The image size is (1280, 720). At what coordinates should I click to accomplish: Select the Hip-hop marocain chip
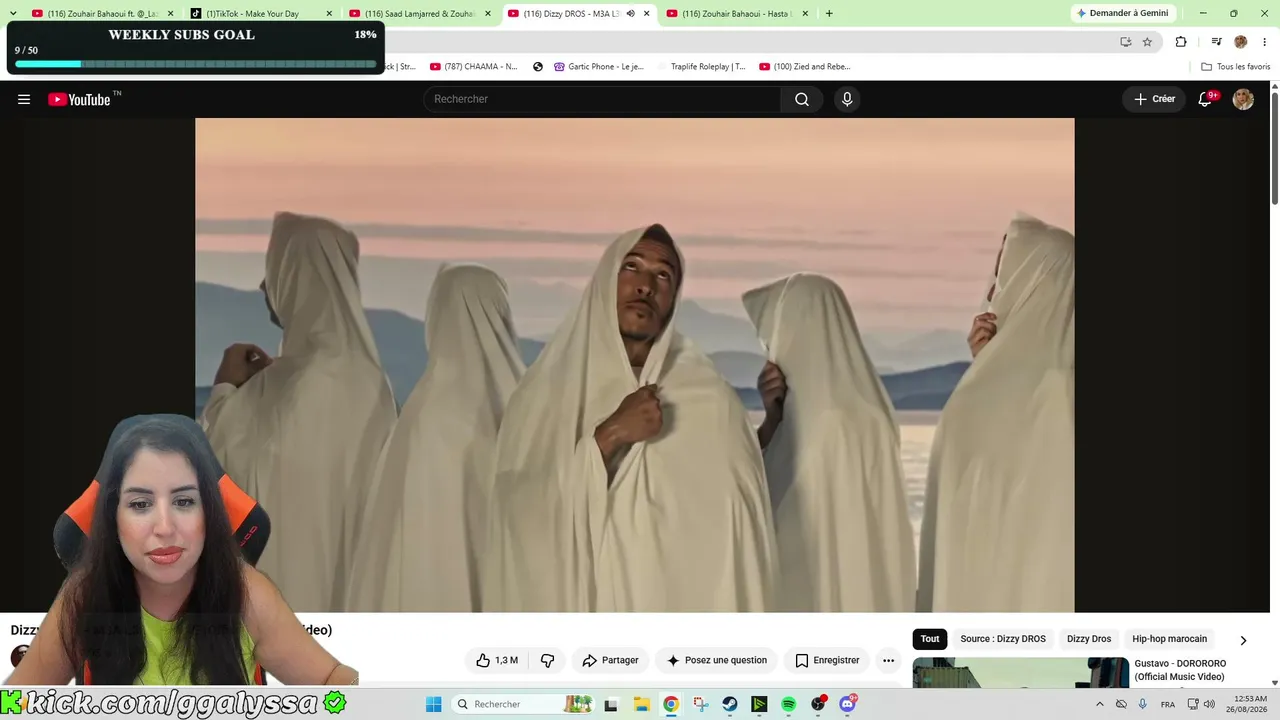(x=1169, y=639)
